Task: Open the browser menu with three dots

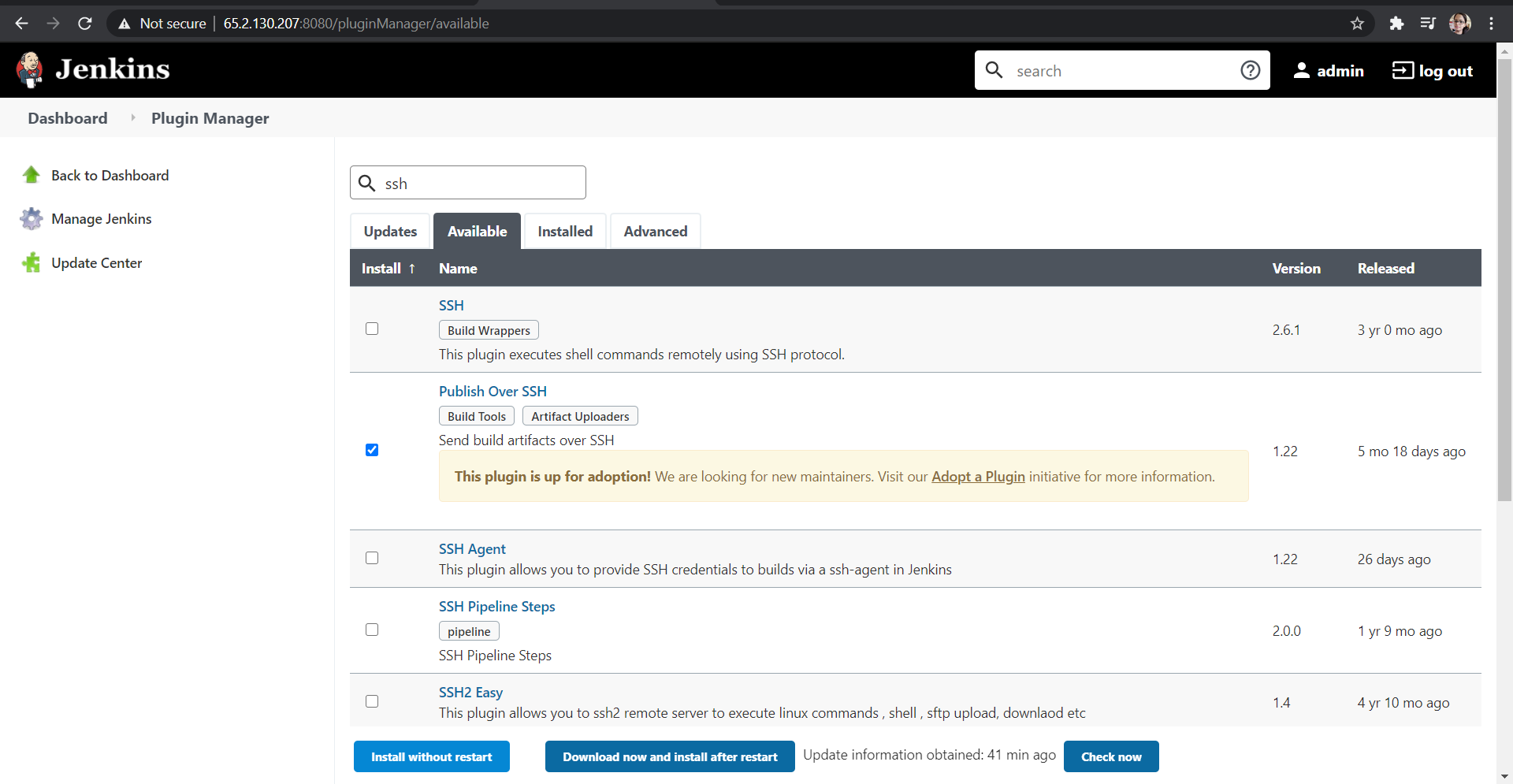Action: tap(1491, 23)
